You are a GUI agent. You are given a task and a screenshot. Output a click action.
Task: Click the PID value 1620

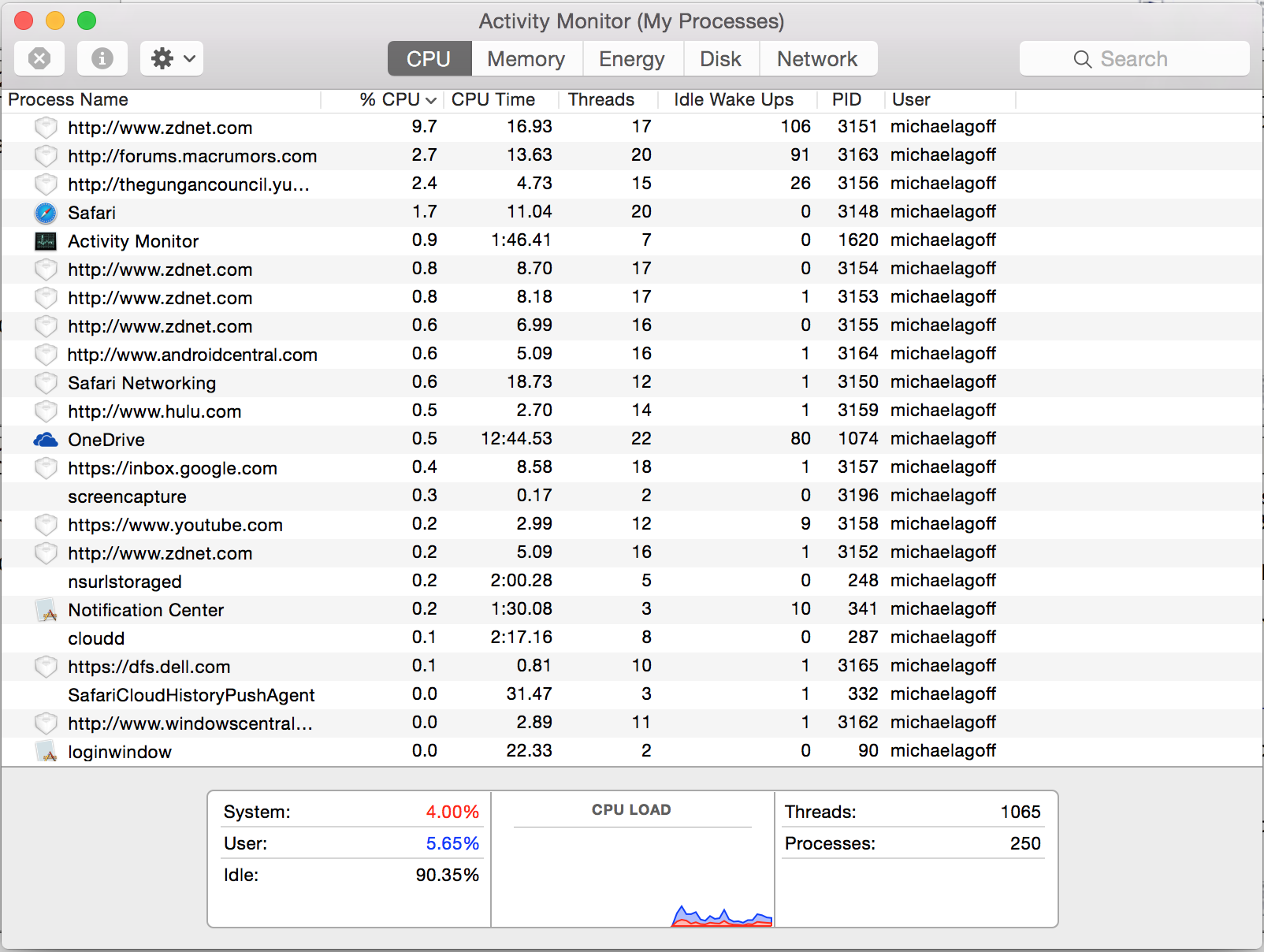pos(858,240)
